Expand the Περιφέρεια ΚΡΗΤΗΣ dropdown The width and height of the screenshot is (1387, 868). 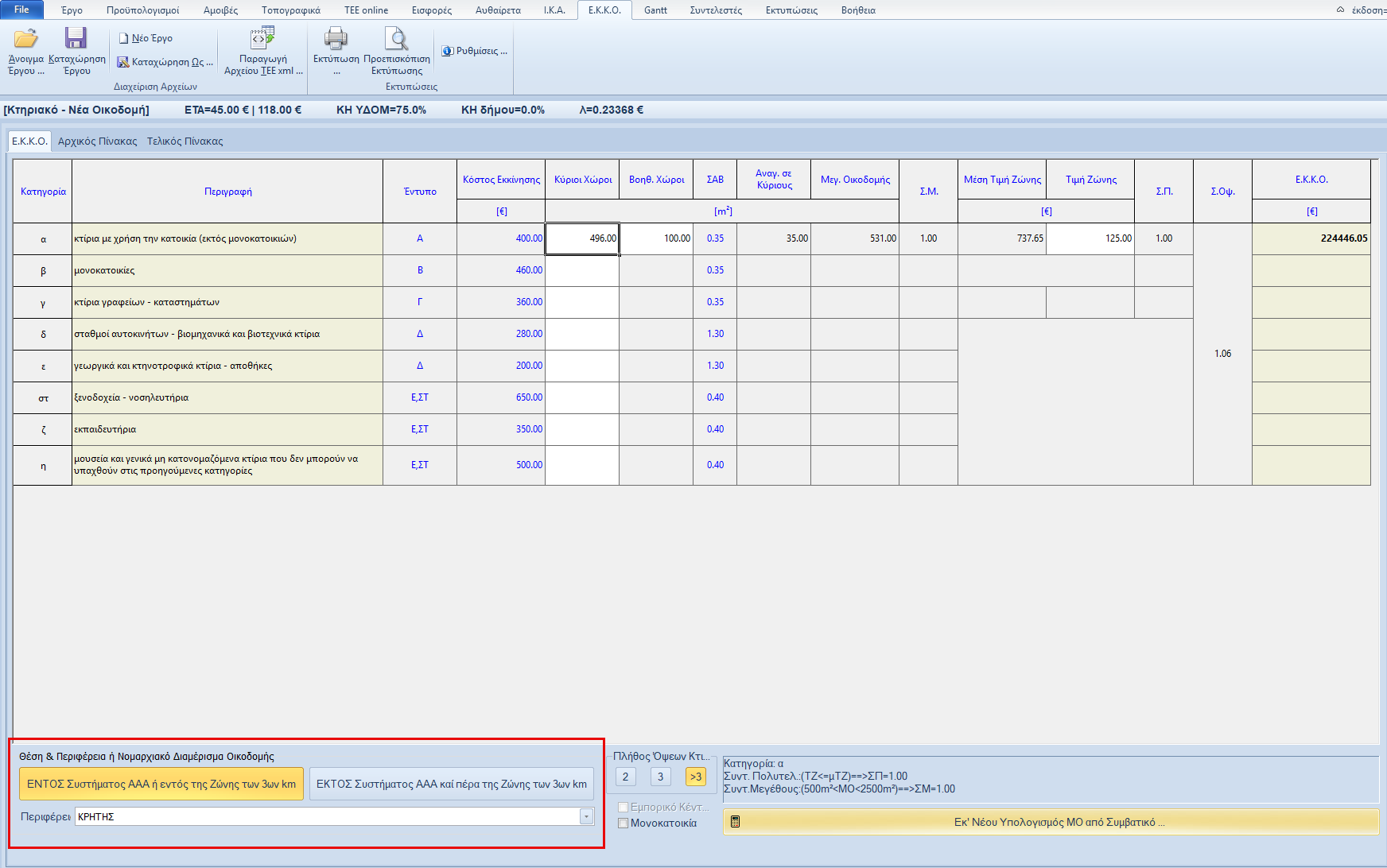(586, 816)
